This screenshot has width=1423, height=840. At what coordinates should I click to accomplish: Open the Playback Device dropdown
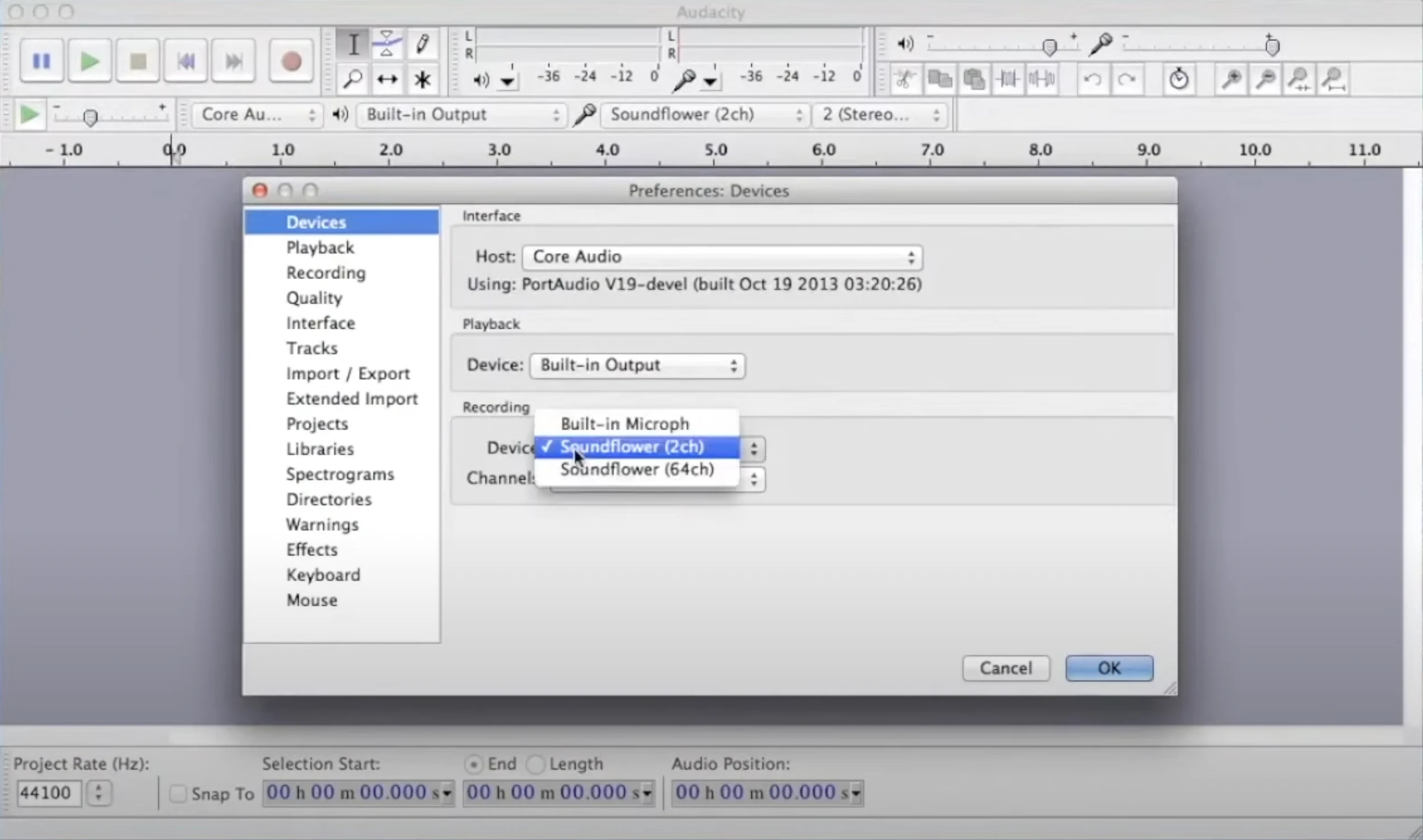(637, 366)
